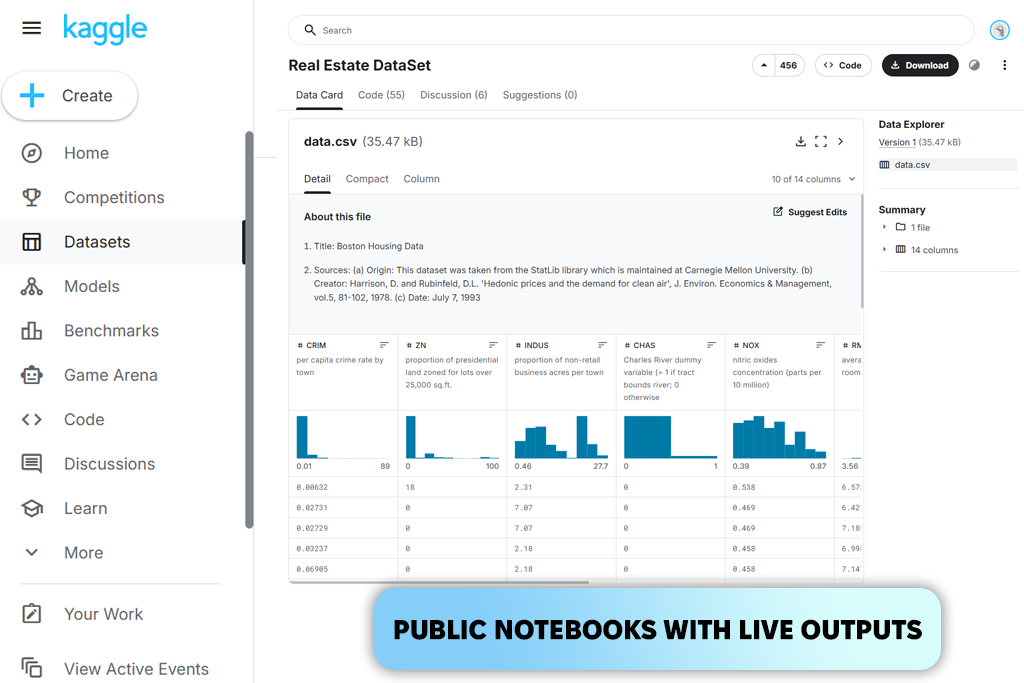Click the INDUS cell value 2.31
This screenshot has height=683, width=1024.
[x=523, y=487]
